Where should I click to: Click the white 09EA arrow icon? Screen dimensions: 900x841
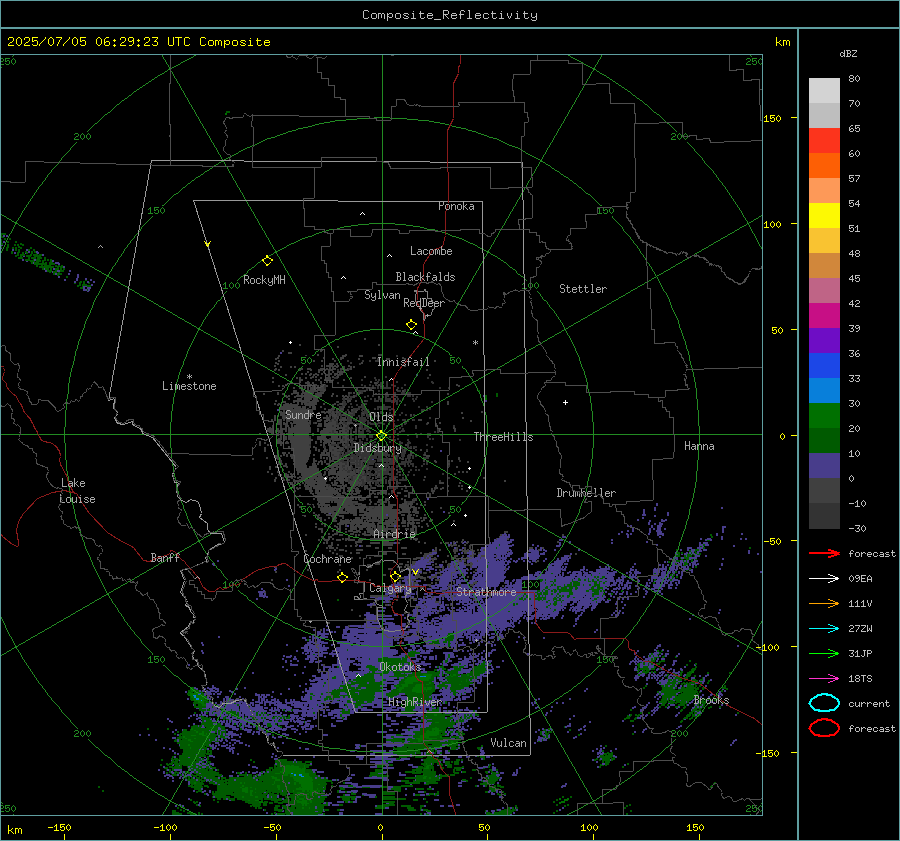(824, 579)
